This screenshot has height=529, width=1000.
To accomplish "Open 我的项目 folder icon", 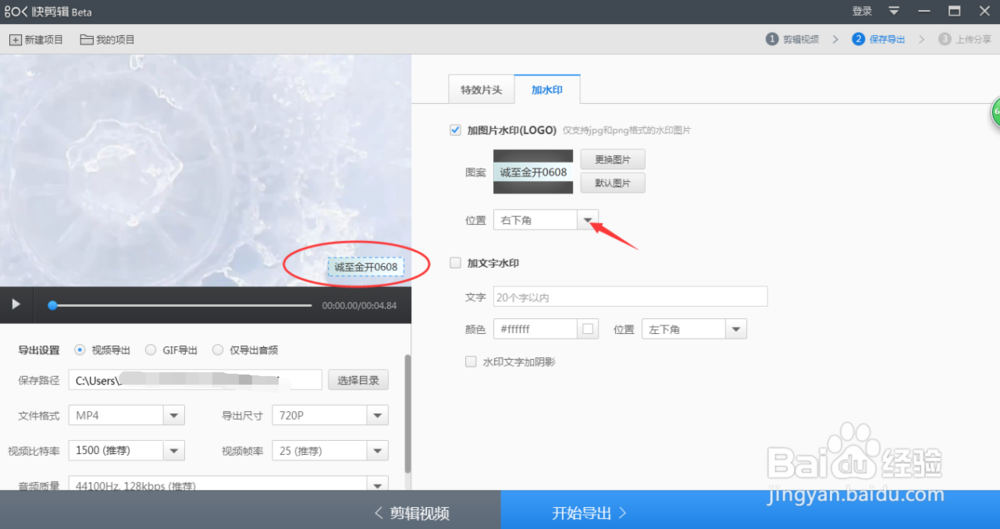I will coord(87,40).
